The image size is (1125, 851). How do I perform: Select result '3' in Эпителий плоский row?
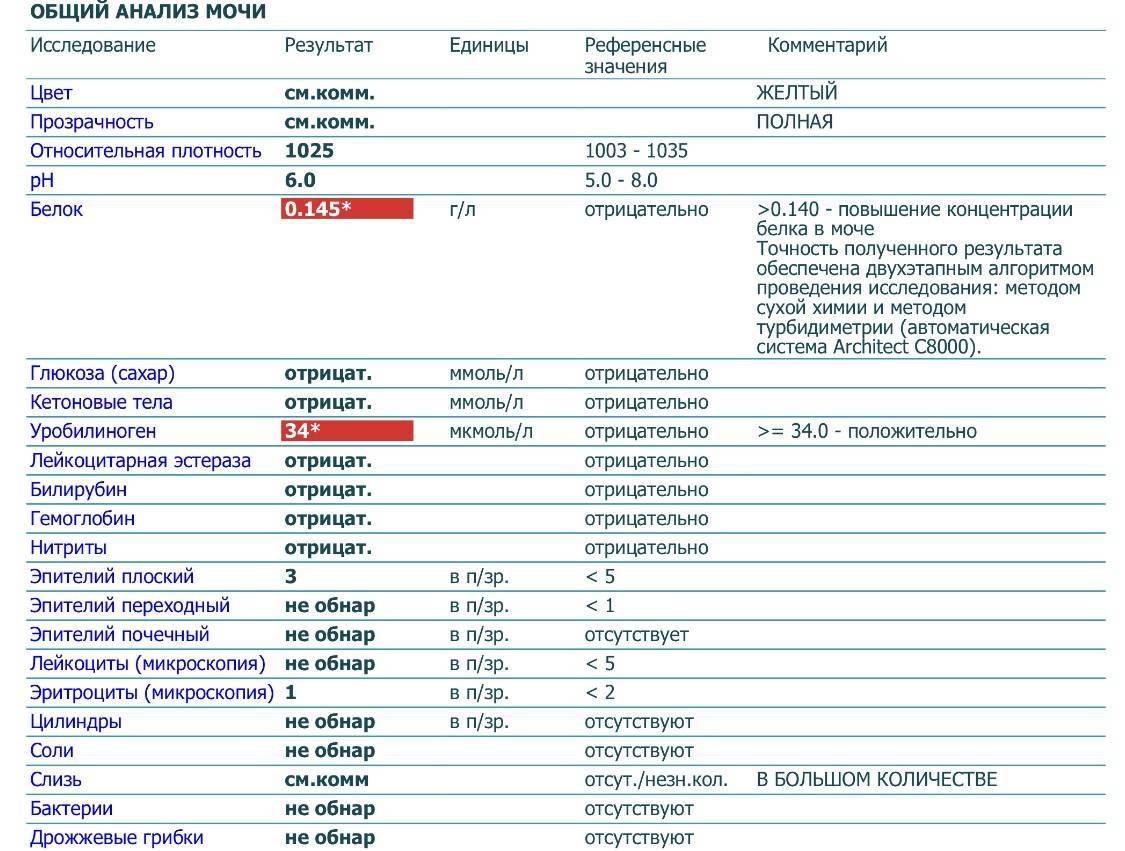tap(291, 577)
